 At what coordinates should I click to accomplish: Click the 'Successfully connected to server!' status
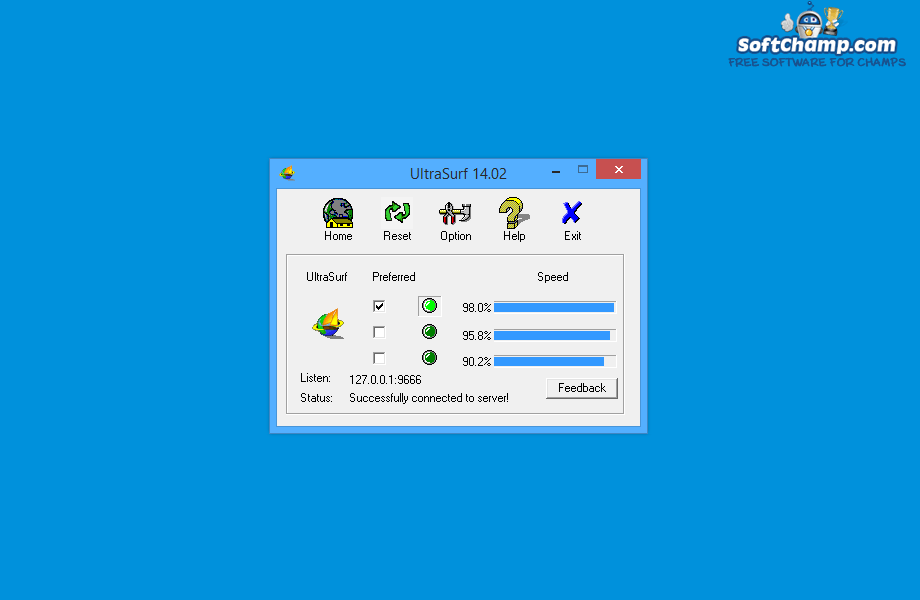click(x=429, y=398)
